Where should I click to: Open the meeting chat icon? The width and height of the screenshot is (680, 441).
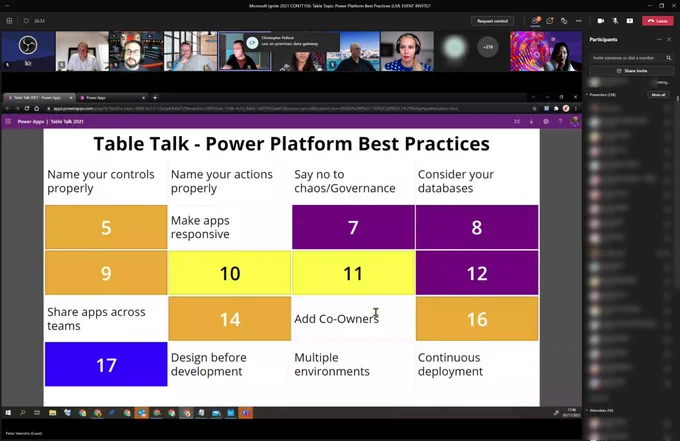point(550,21)
